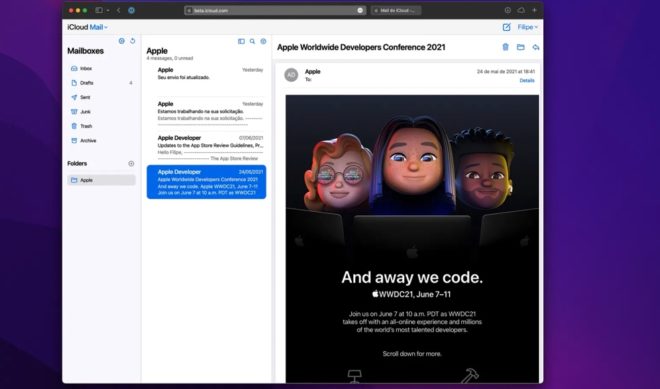Show Safari sidebar
Screen dimensions: 660x389
[99, 10]
